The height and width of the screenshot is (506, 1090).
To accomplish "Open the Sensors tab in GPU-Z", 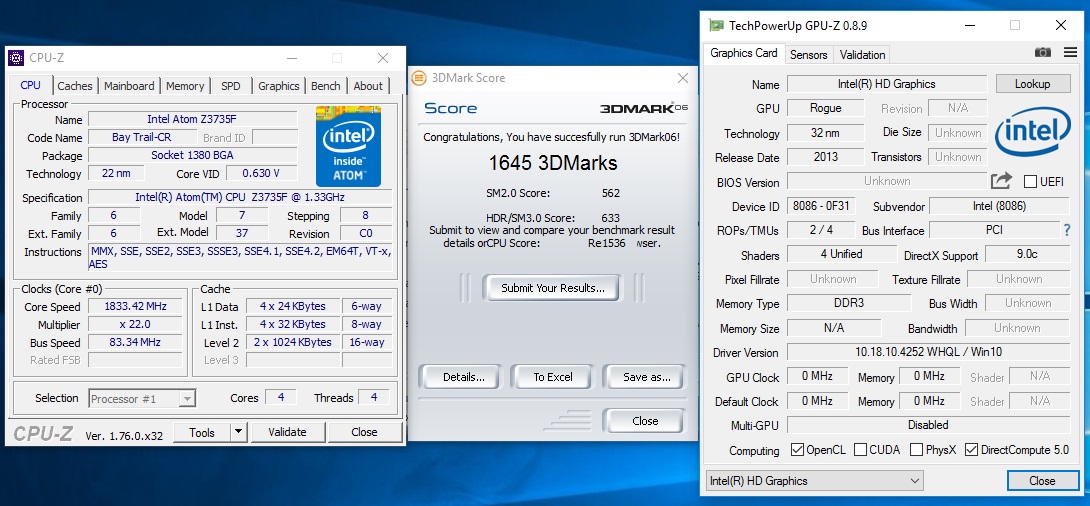I will click(809, 54).
